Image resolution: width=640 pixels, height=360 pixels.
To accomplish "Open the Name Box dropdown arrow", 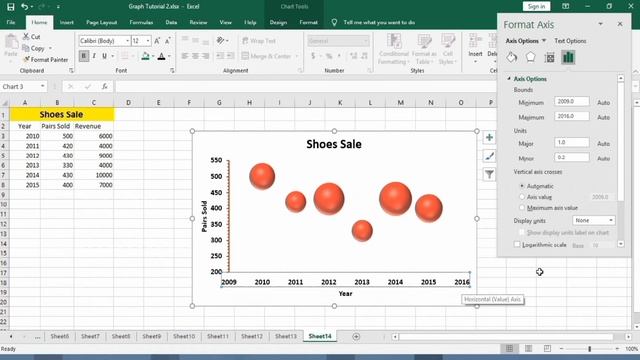I will (x=42, y=87).
